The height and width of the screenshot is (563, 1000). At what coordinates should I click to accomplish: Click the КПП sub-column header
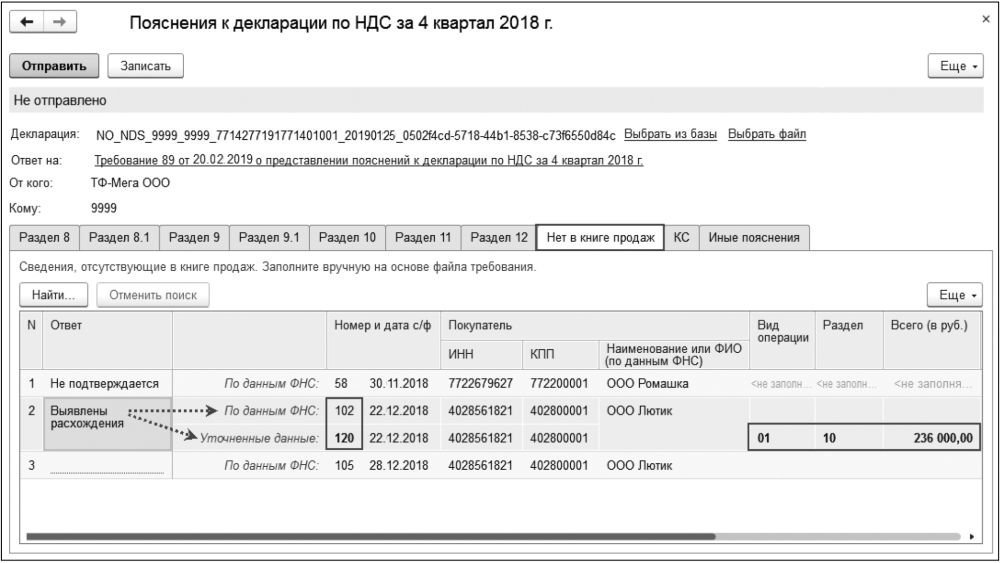click(x=560, y=355)
